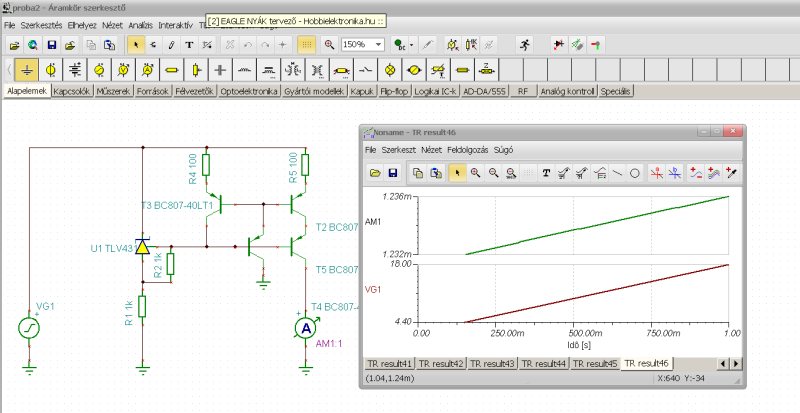Toggle the grid display button

[x=306, y=45]
